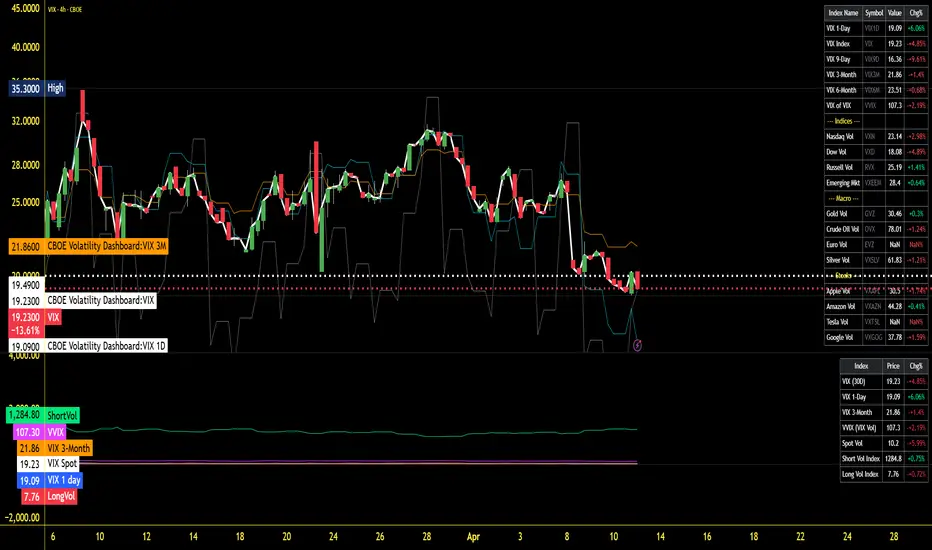Click the 'VIX · 4h · CBOE' chart title
The width and height of the screenshot is (932, 550).
(x=65, y=10)
